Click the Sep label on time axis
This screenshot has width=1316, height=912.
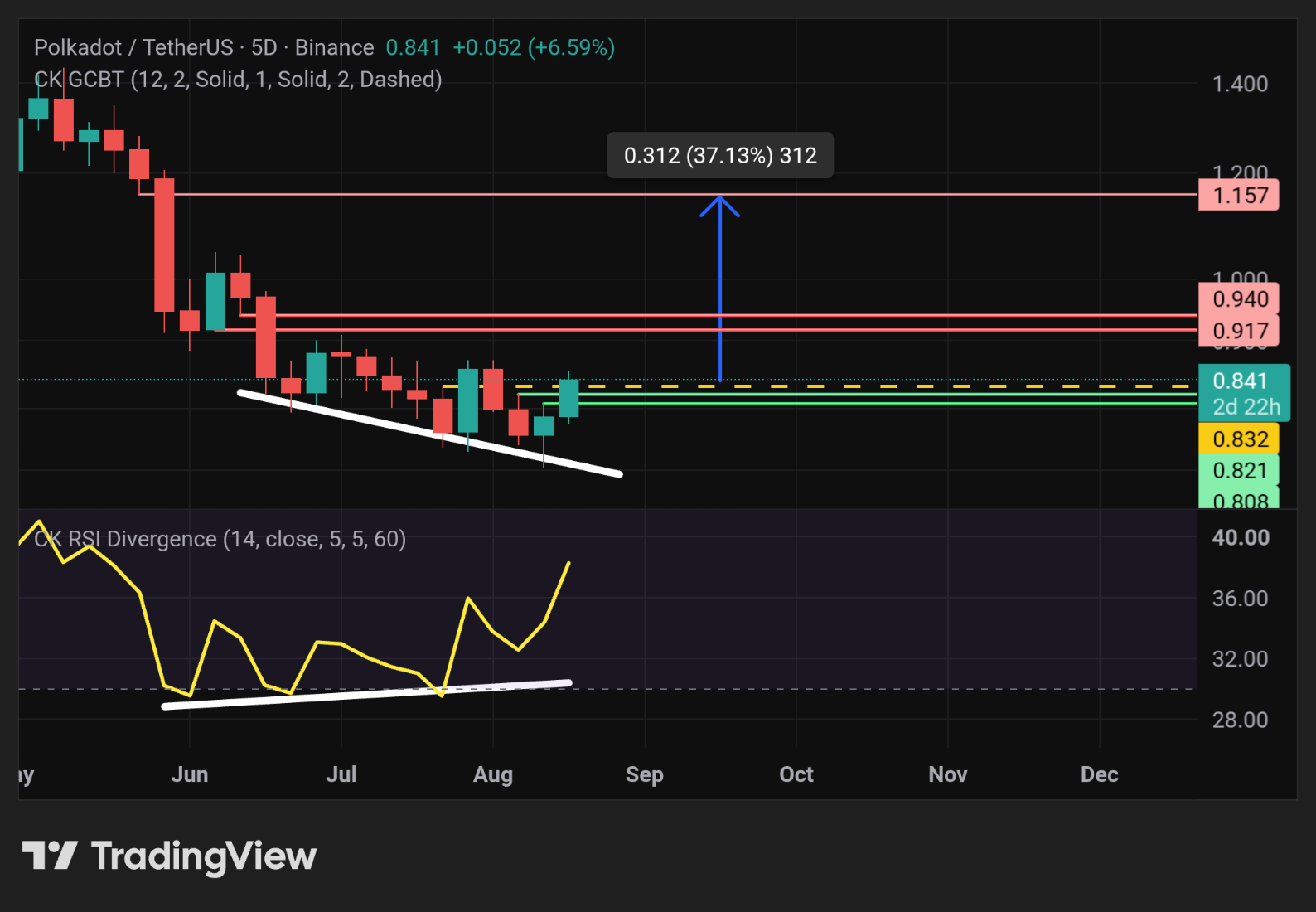click(x=645, y=774)
